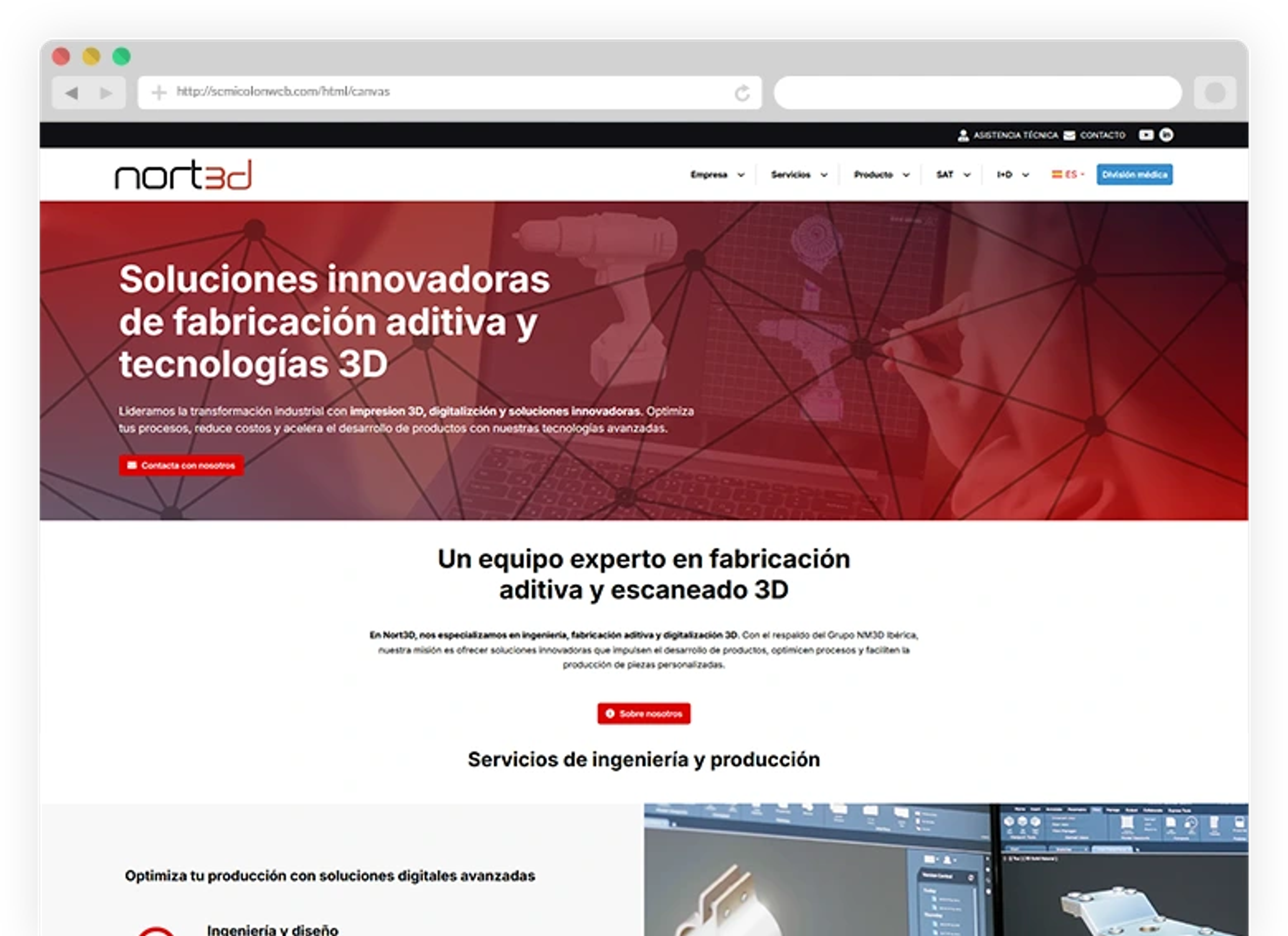The width and height of the screenshot is (1288, 936).
Task: Click the 'Soluciones innovadoras' hero heading
Action: (x=334, y=322)
